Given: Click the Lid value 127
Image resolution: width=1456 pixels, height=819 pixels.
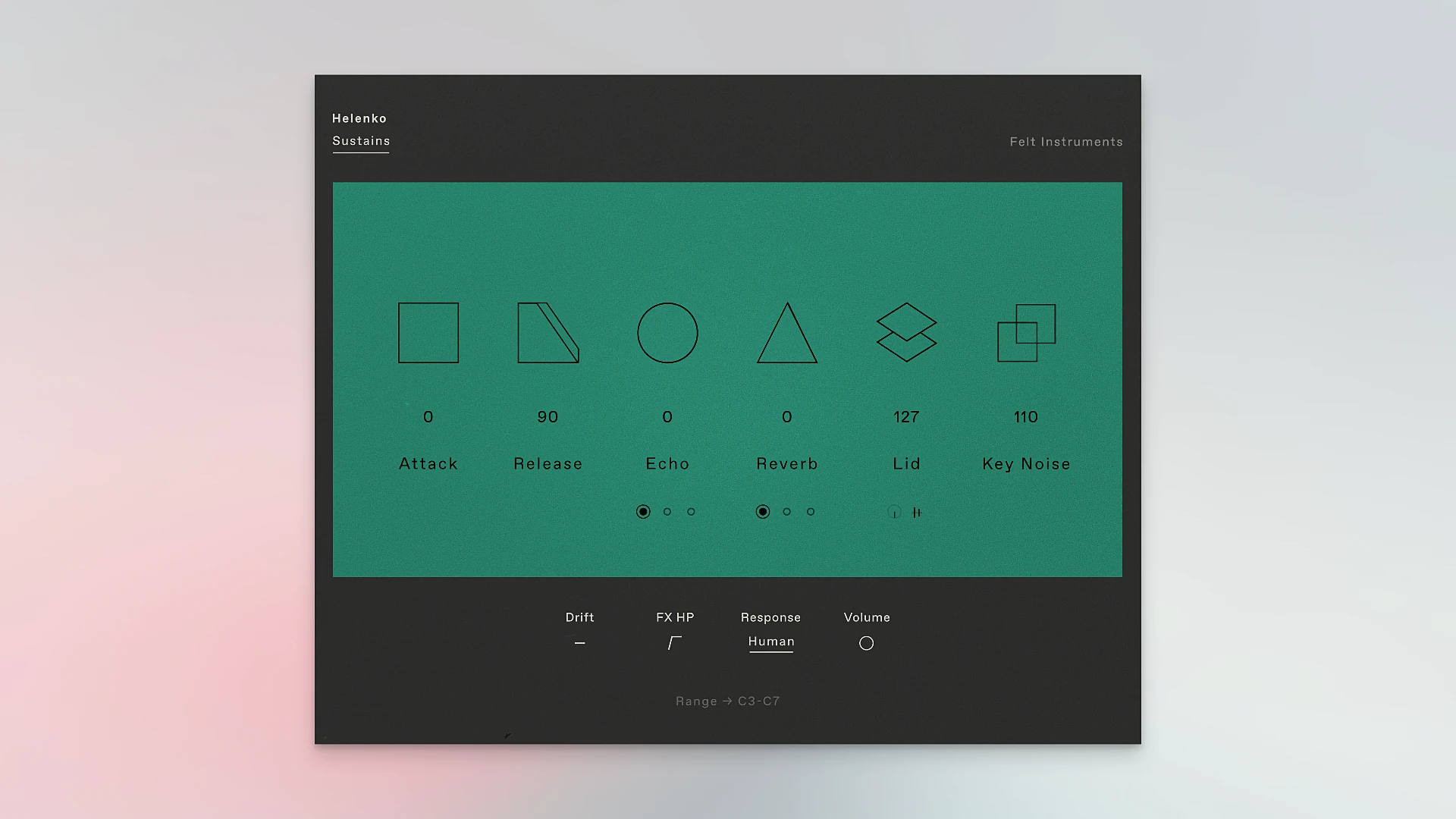Looking at the screenshot, I should coord(906,417).
